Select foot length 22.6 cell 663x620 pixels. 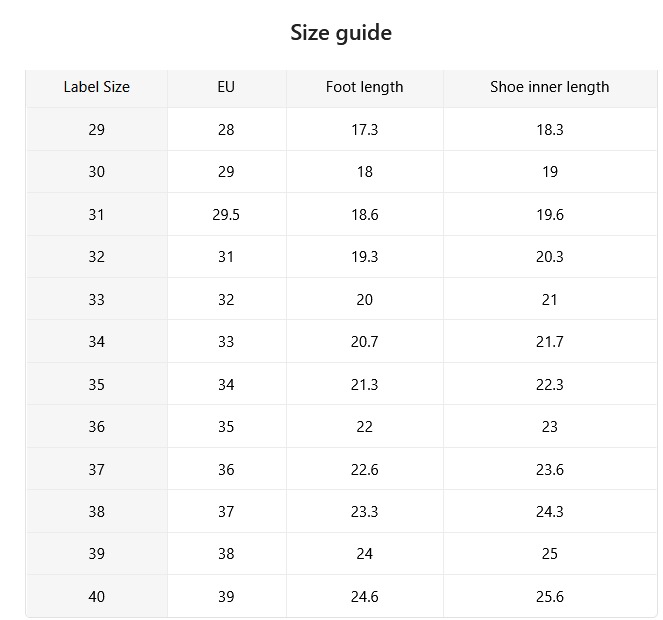click(x=364, y=469)
